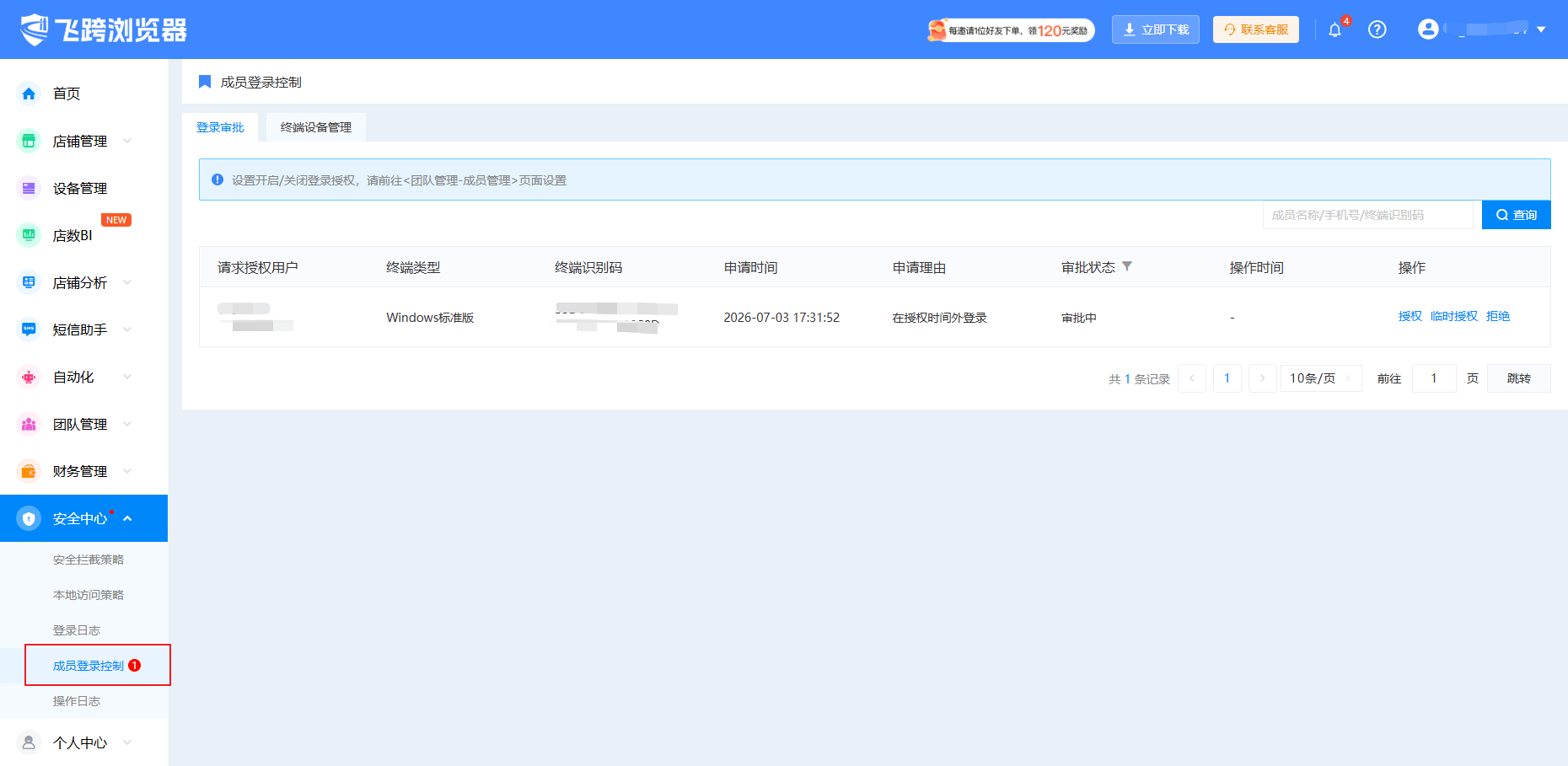Click the 立即下载 button

[1156, 29]
